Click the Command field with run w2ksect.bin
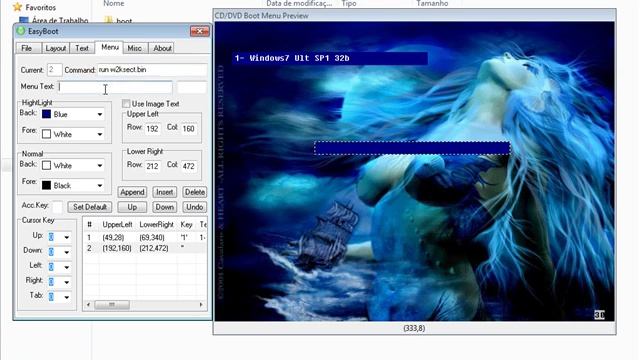 click(x=152, y=70)
